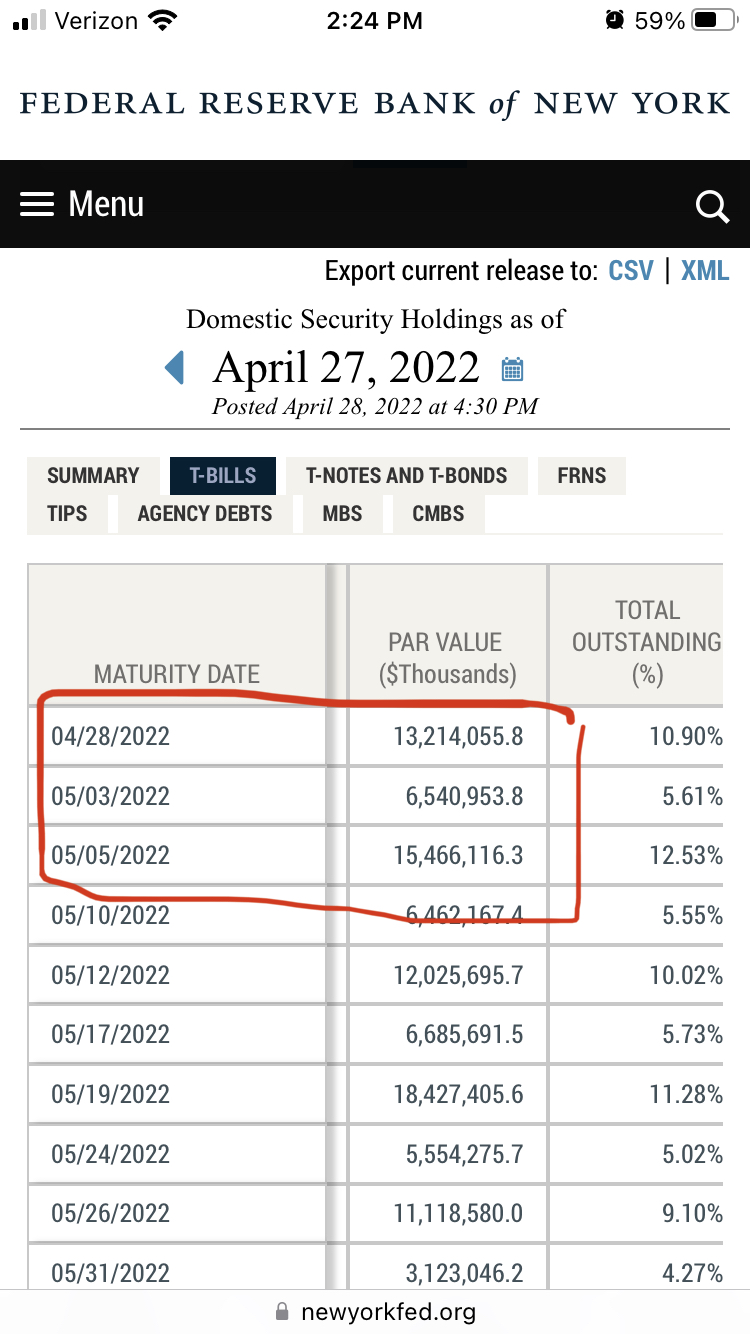
Task: Export current release as XML
Action: click(705, 271)
